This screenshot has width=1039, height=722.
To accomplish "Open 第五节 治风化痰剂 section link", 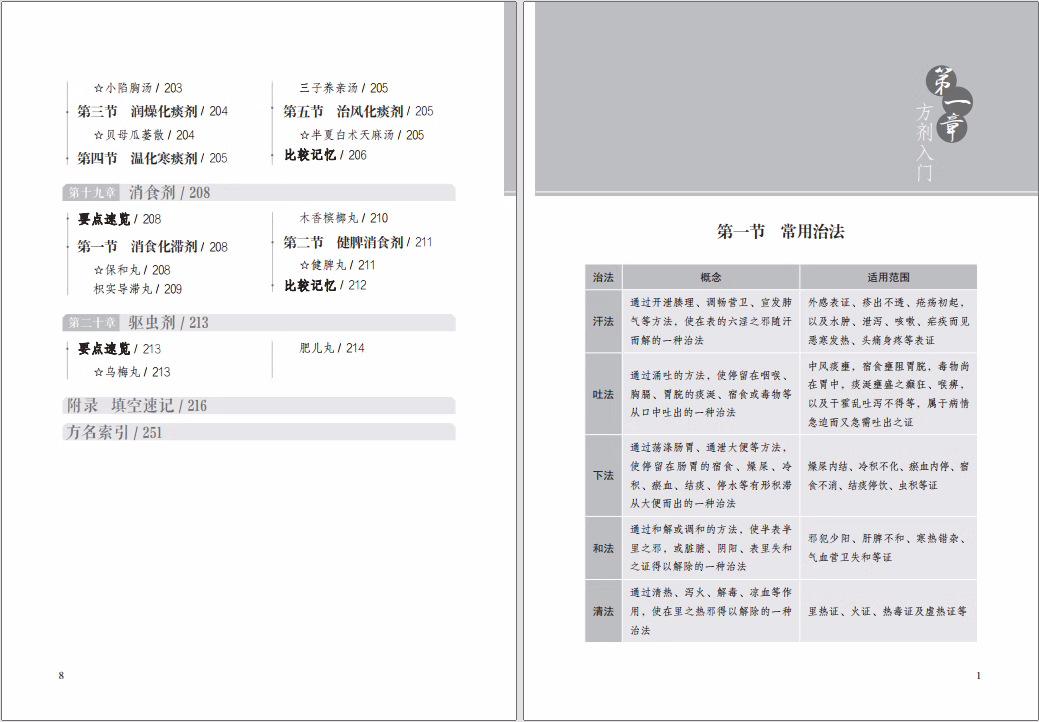I will click(x=358, y=111).
